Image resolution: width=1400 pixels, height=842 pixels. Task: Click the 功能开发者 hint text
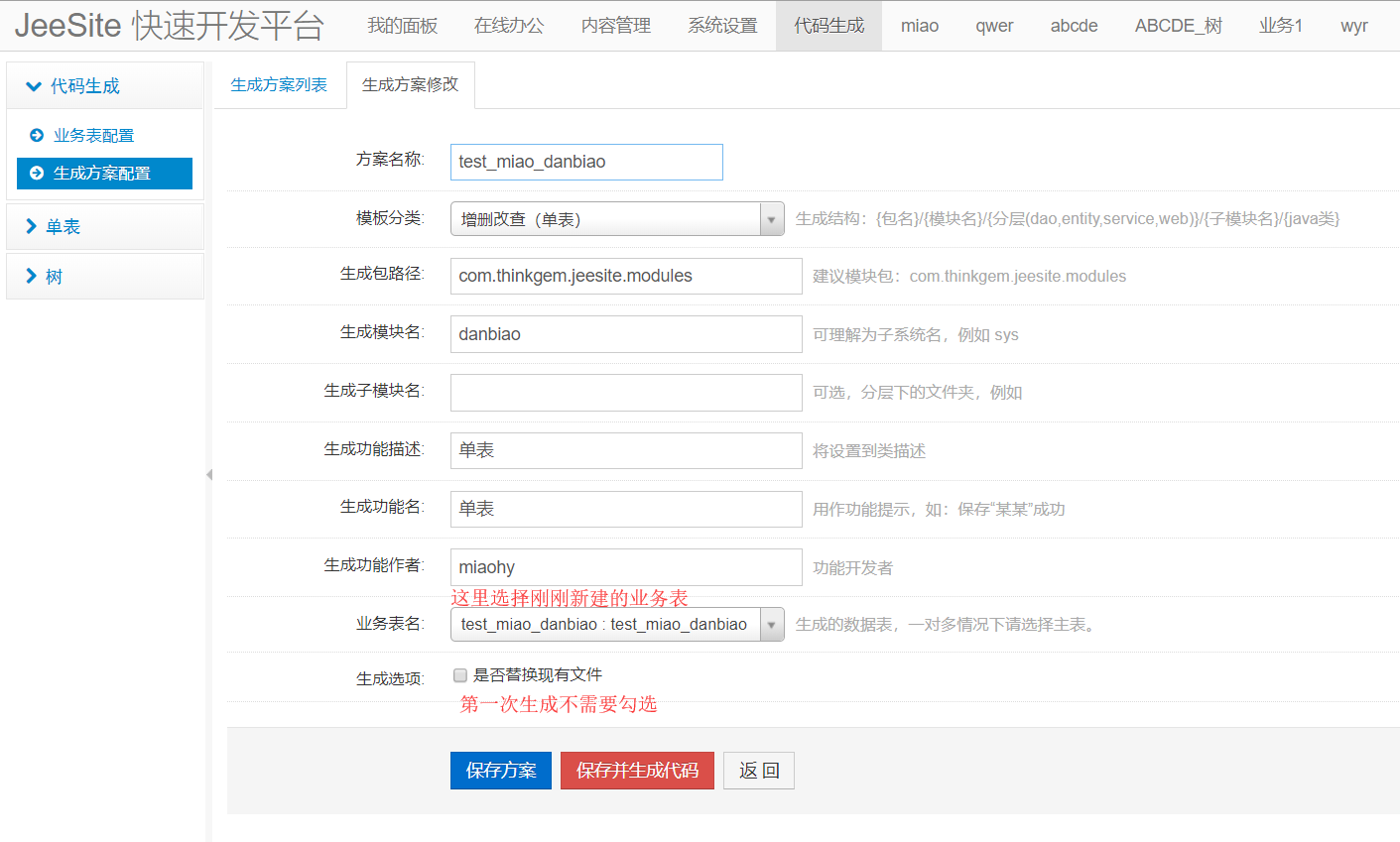tap(853, 568)
